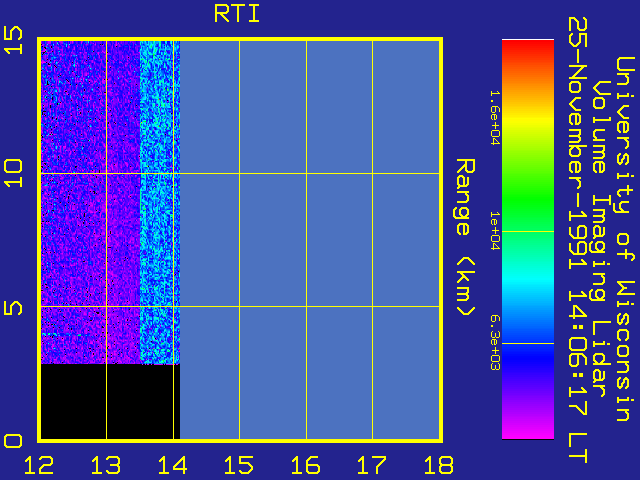Click the 25-November-1991 14:06:17 LT timestamp
Screen dimensions: 640x480
point(578,240)
